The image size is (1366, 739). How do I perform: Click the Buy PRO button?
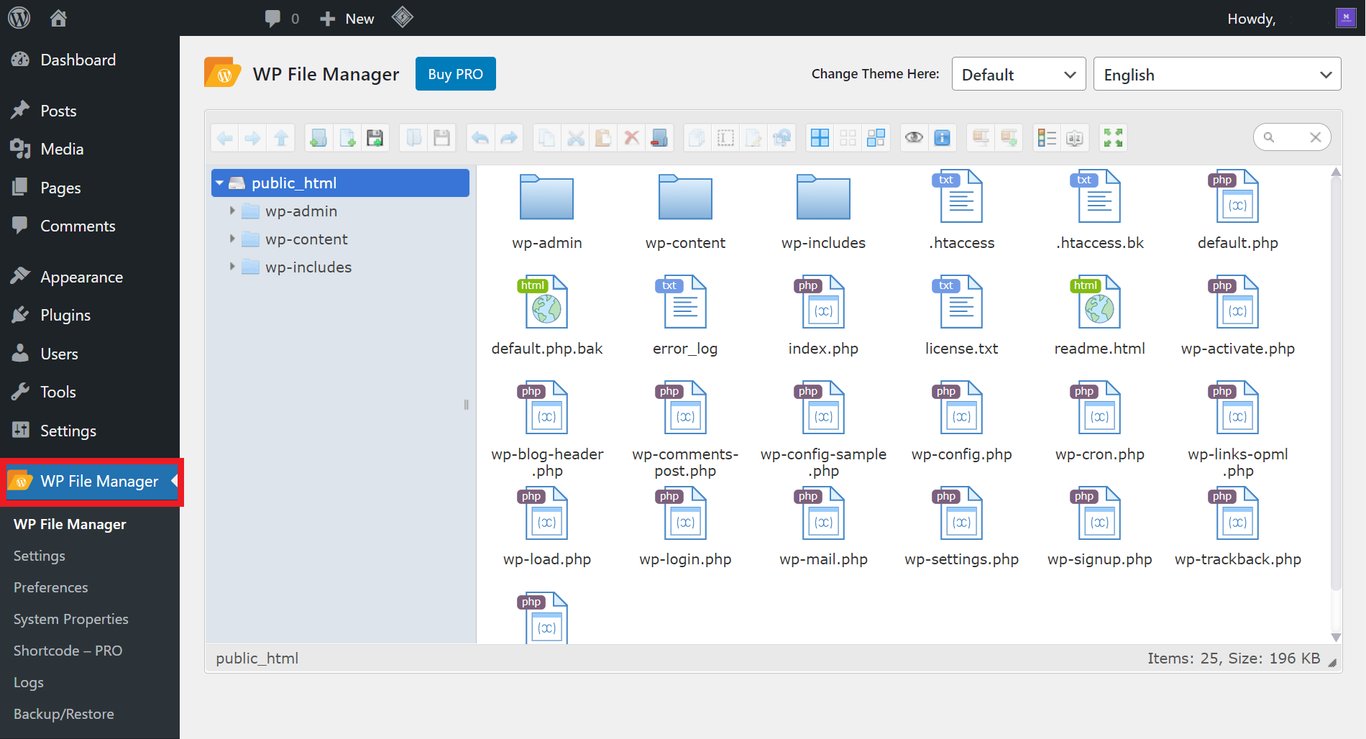click(455, 73)
